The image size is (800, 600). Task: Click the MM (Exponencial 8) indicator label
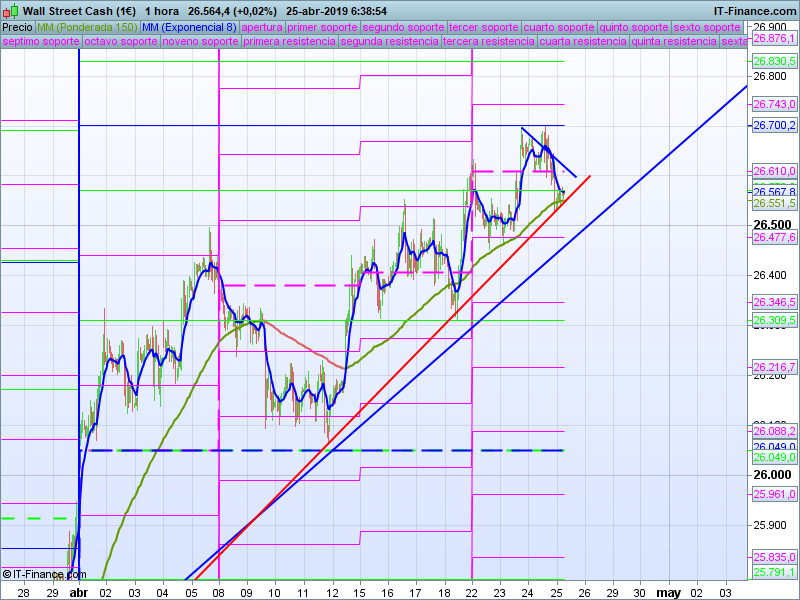coord(190,27)
